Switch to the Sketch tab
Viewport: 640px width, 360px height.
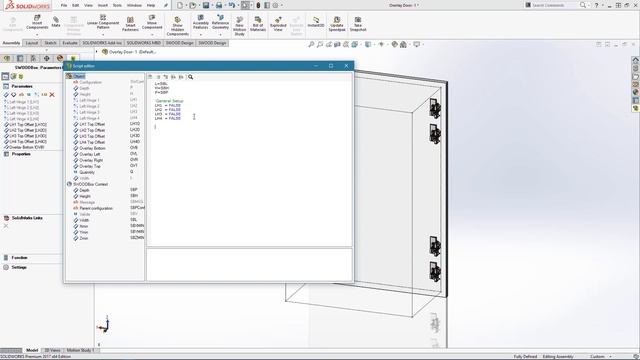pyautogui.click(x=50, y=43)
